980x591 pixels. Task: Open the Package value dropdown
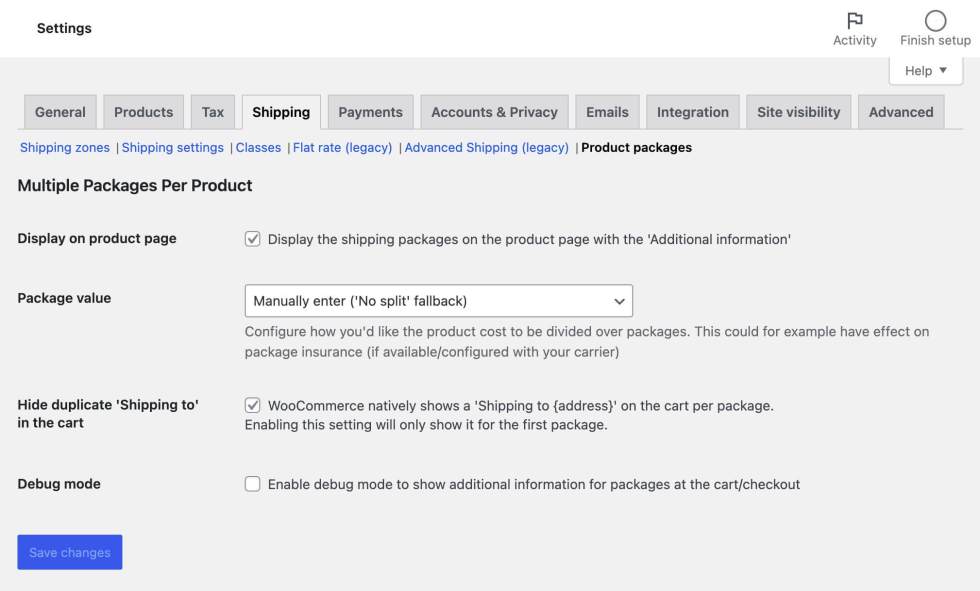[x=438, y=301]
